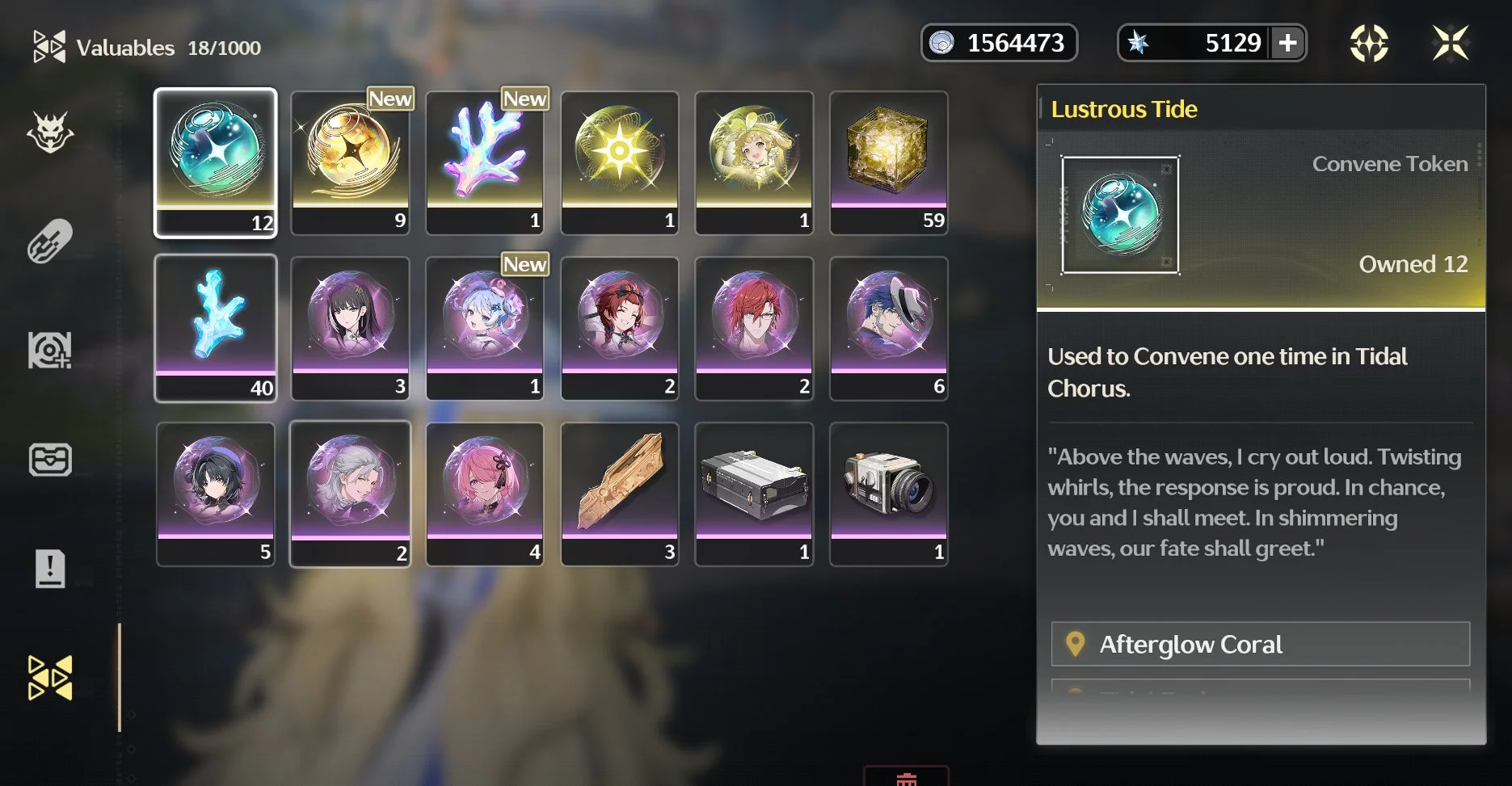Select the golden Radiant Tide item marked New
Image resolution: width=1512 pixels, height=786 pixels.
click(x=350, y=162)
